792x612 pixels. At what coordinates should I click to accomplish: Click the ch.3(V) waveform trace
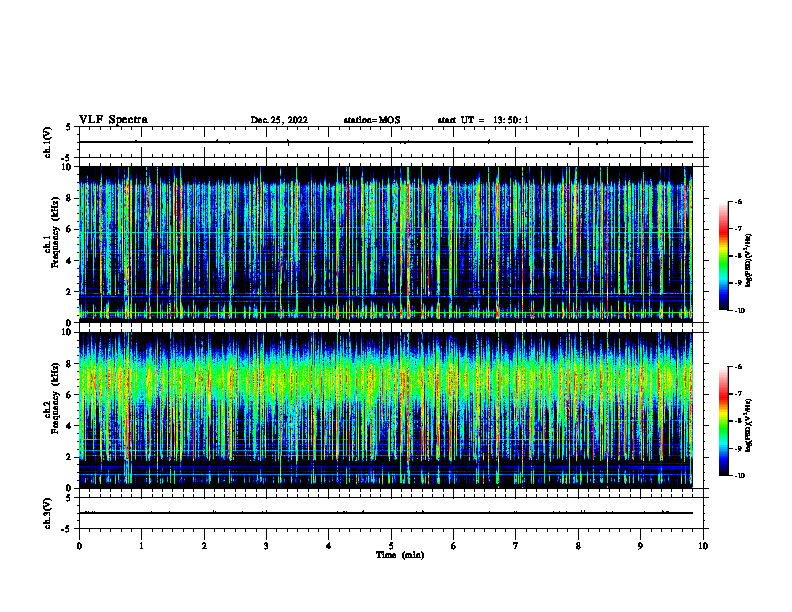pos(386,513)
